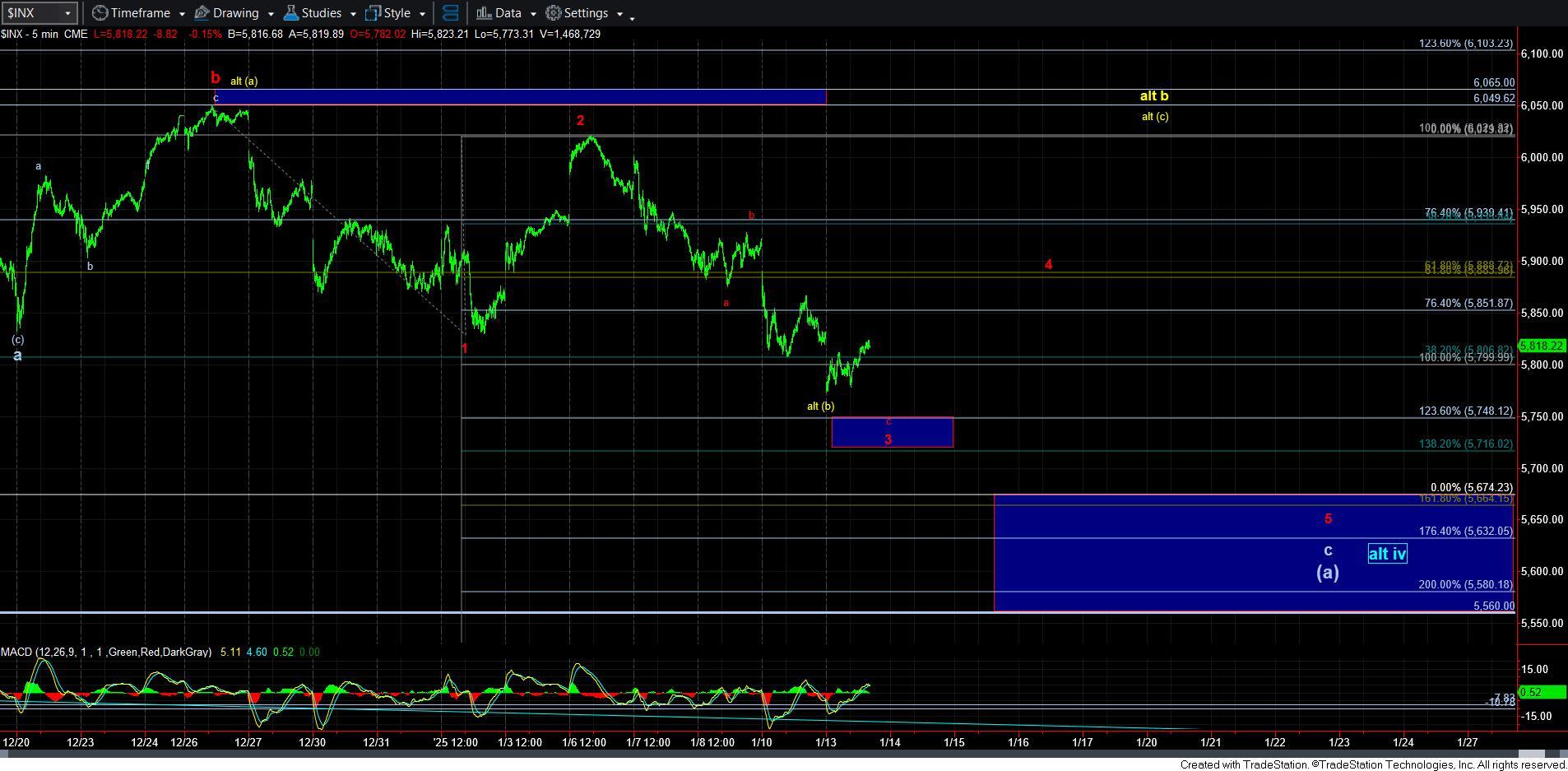
Task: Click the Studies flask icon
Action: point(290,13)
